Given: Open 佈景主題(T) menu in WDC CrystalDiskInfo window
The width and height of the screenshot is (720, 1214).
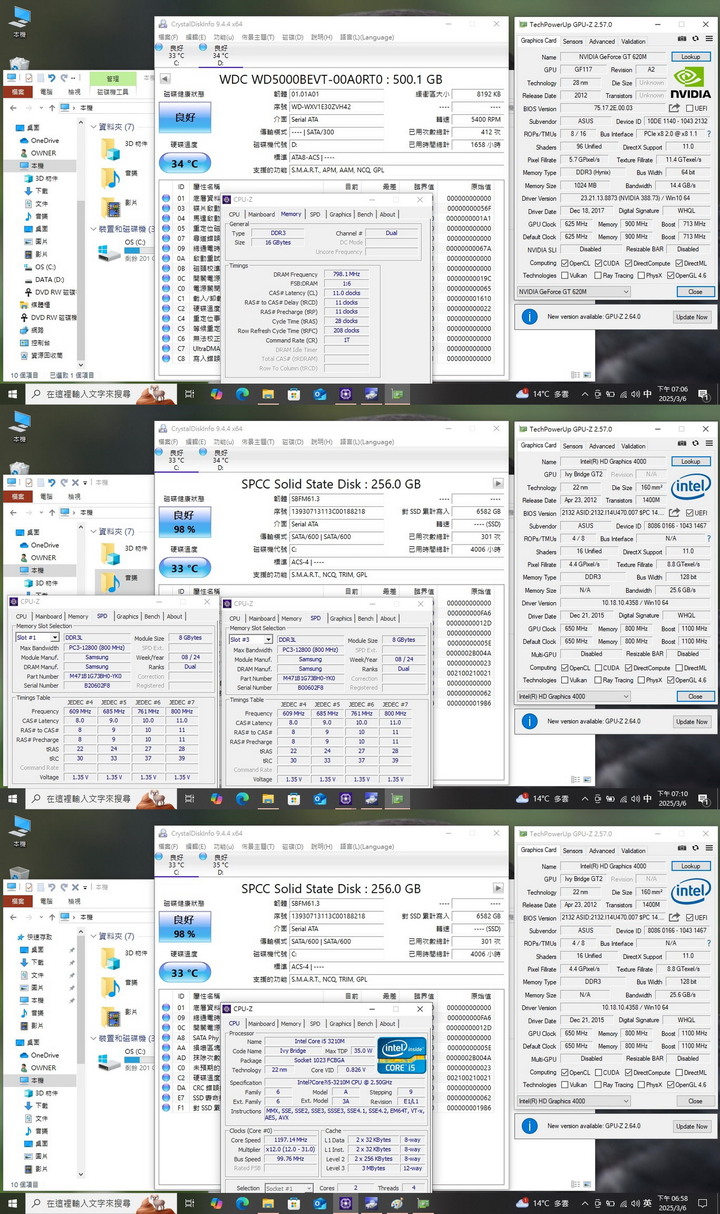Looking at the screenshot, I should 259,36.
